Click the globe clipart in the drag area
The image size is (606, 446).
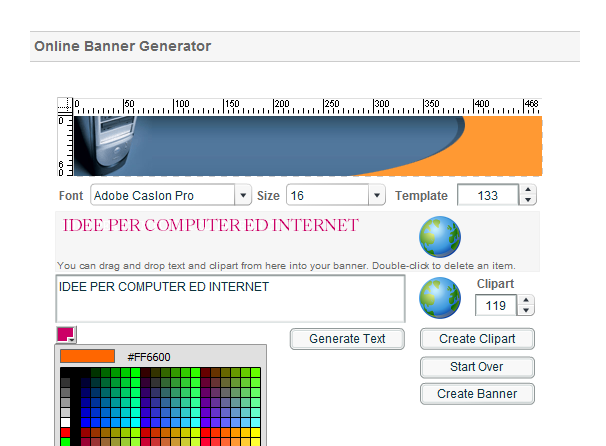[x=440, y=237]
